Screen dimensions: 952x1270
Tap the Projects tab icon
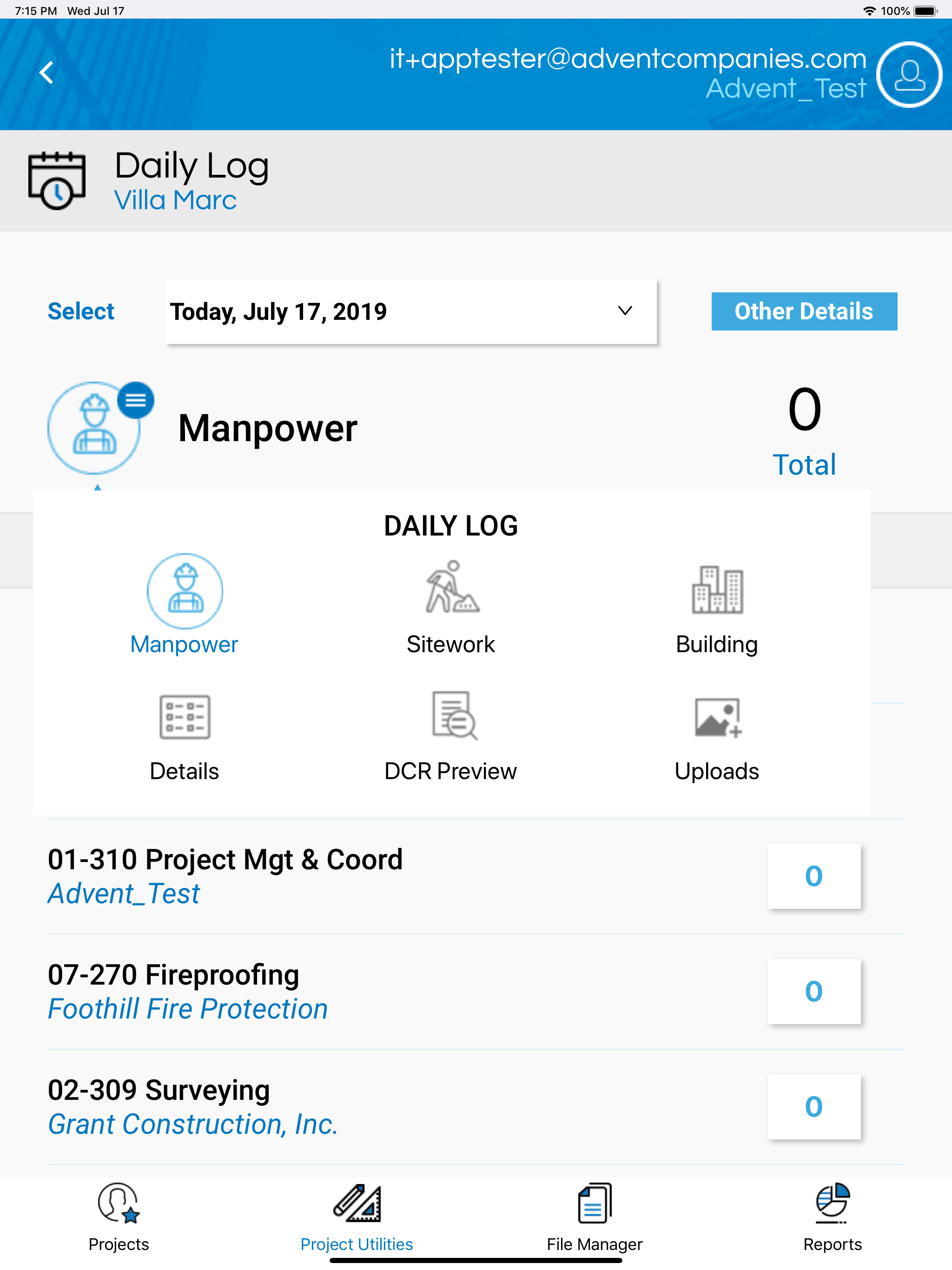[x=119, y=1203]
